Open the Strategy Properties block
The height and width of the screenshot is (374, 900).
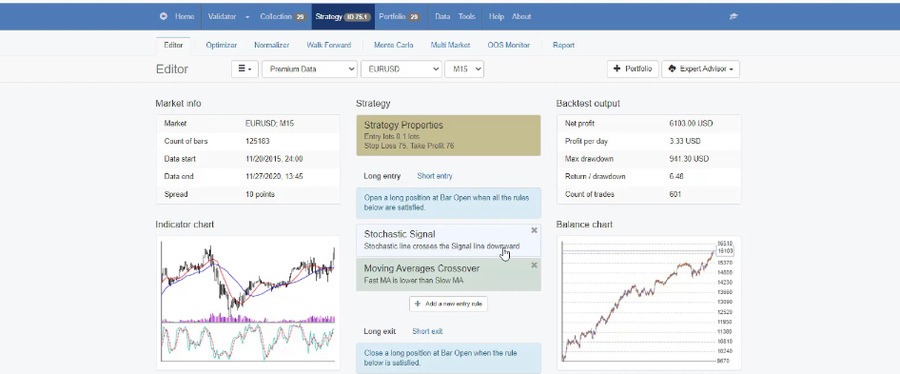click(x=448, y=135)
